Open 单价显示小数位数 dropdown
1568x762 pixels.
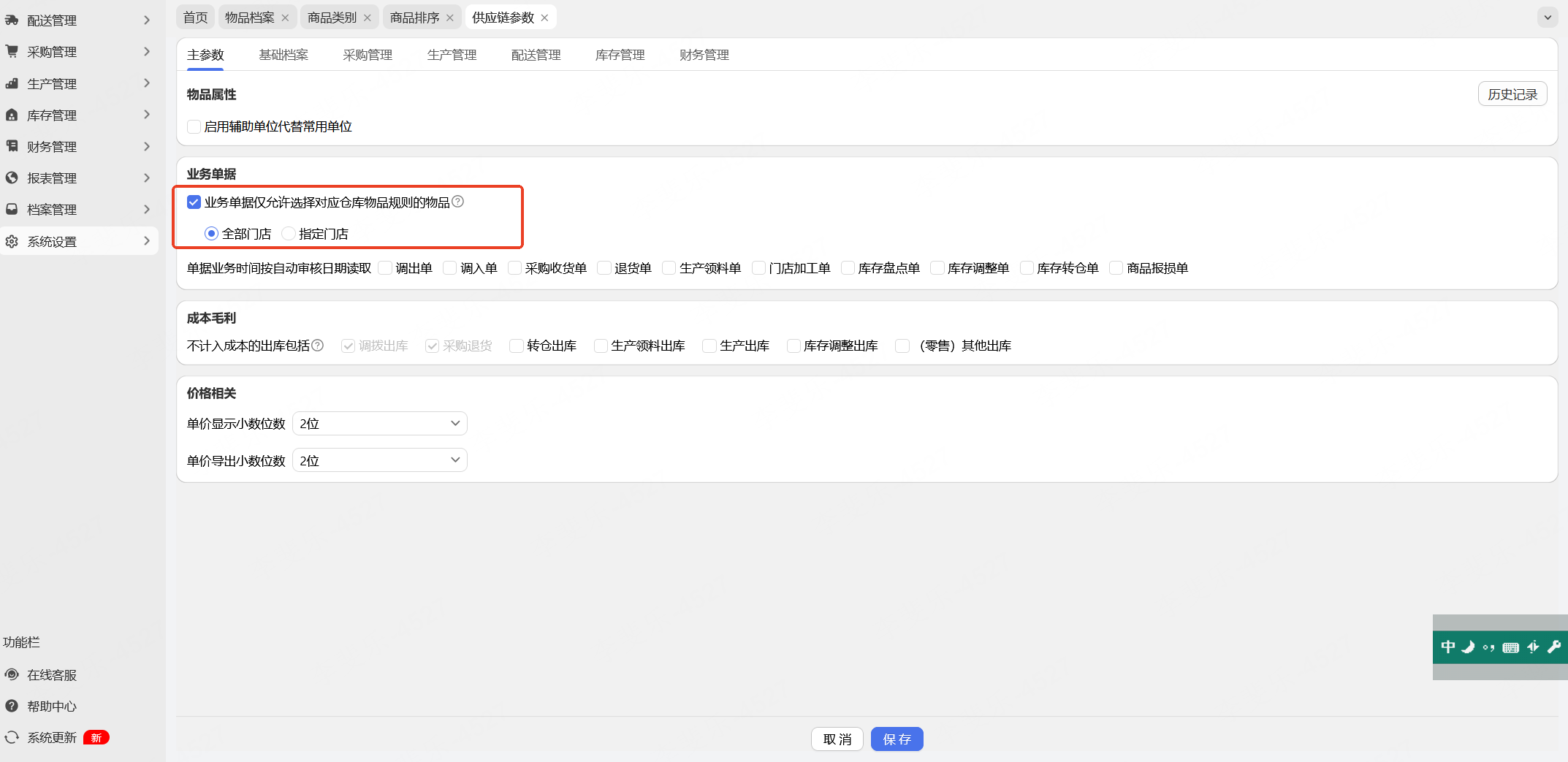point(380,424)
